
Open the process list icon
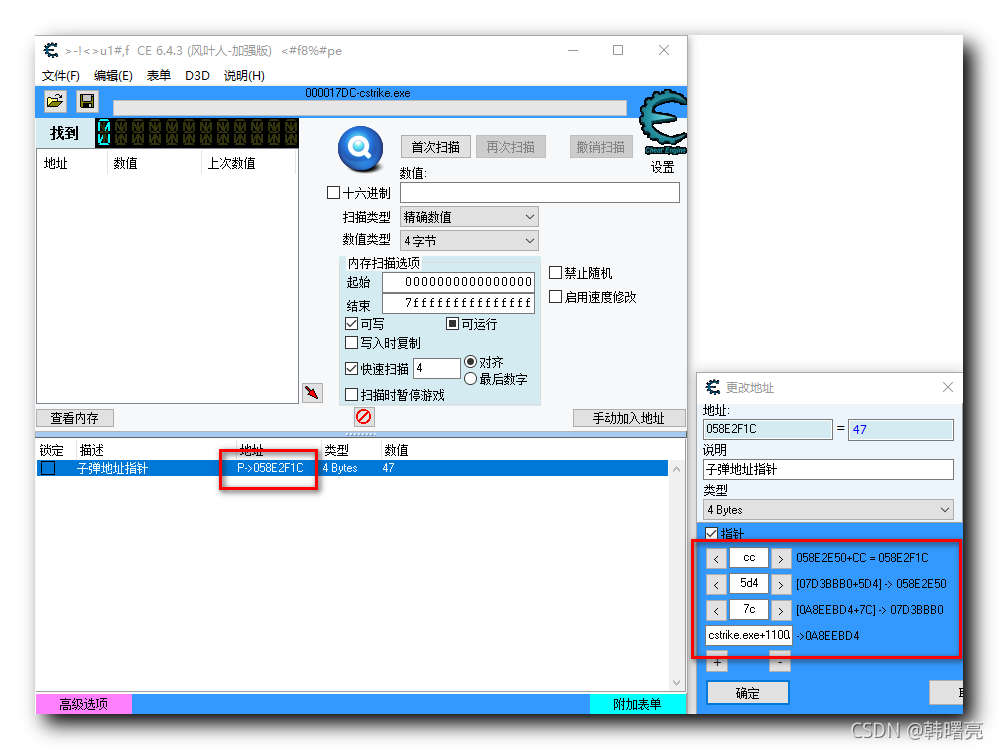coord(55,101)
